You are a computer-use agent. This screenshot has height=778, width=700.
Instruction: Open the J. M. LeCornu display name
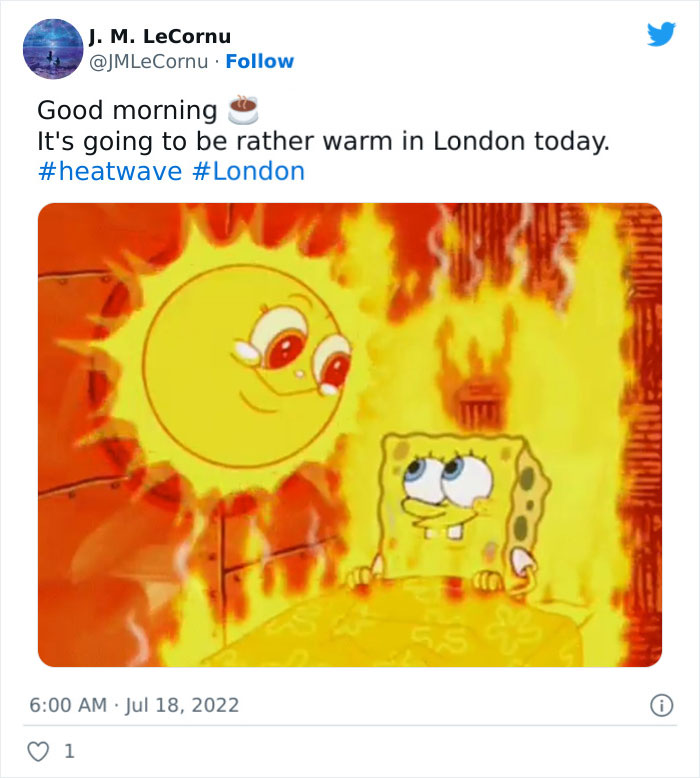coord(160,36)
